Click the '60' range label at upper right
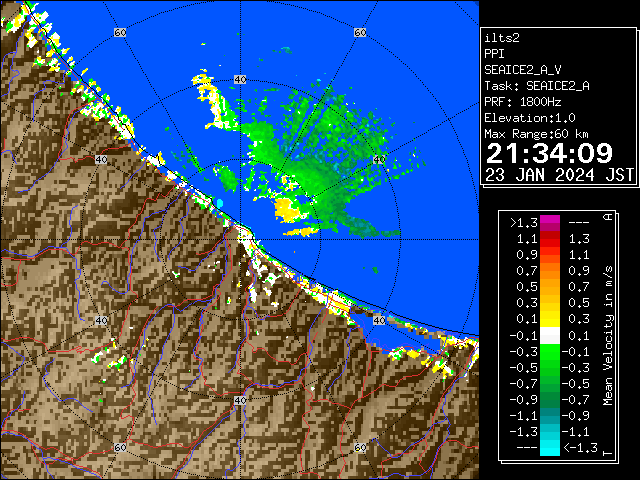This screenshot has width=640, height=480. 360,32
